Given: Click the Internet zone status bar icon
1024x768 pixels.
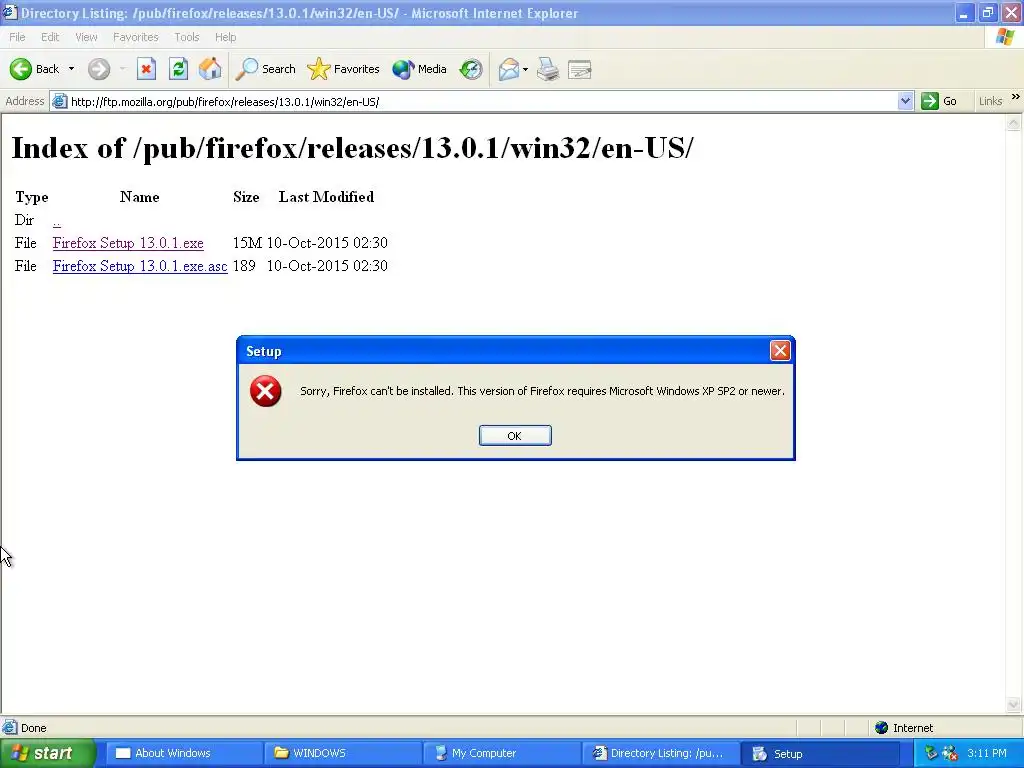Looking at the screenshot, I should 882,728.
